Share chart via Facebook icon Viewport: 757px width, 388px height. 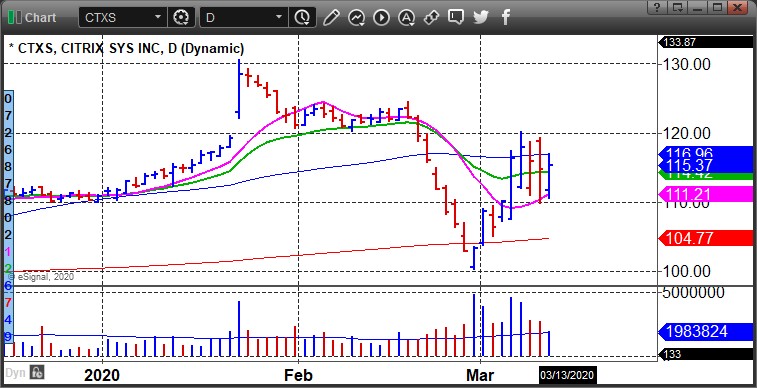[x=505, y=18]
